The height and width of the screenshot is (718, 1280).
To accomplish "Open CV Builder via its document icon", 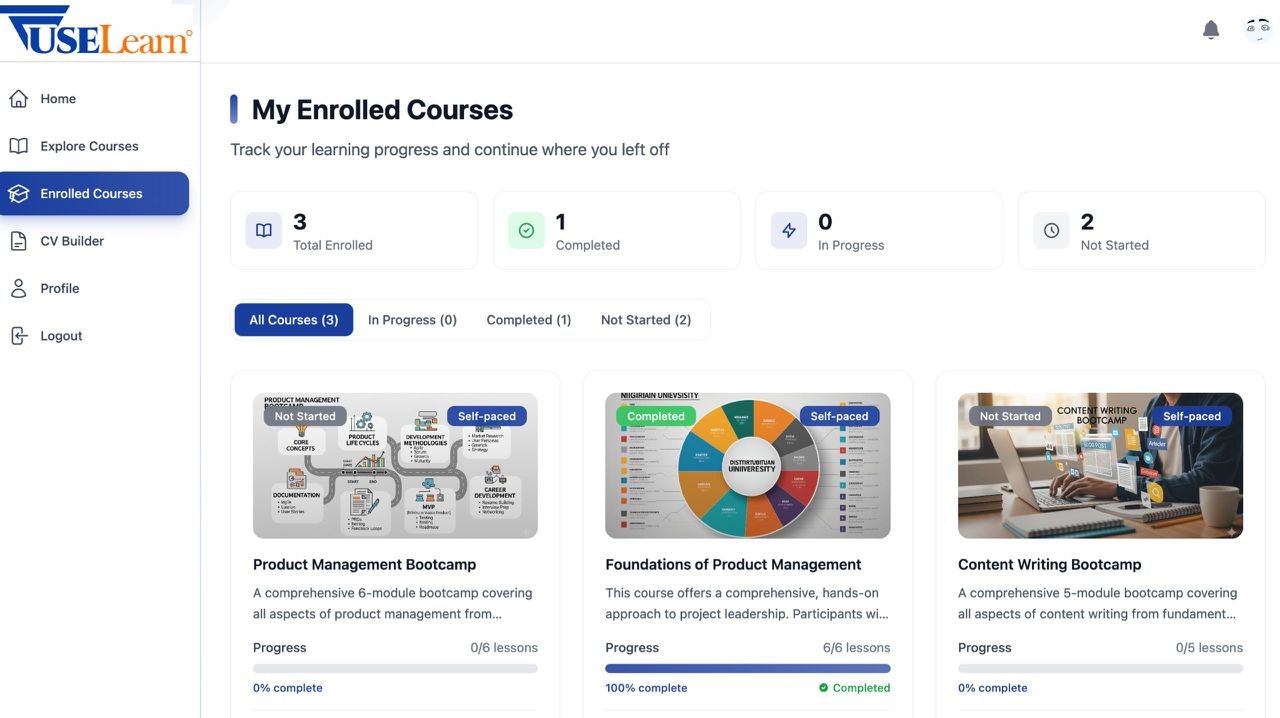I will coord(18,240).
